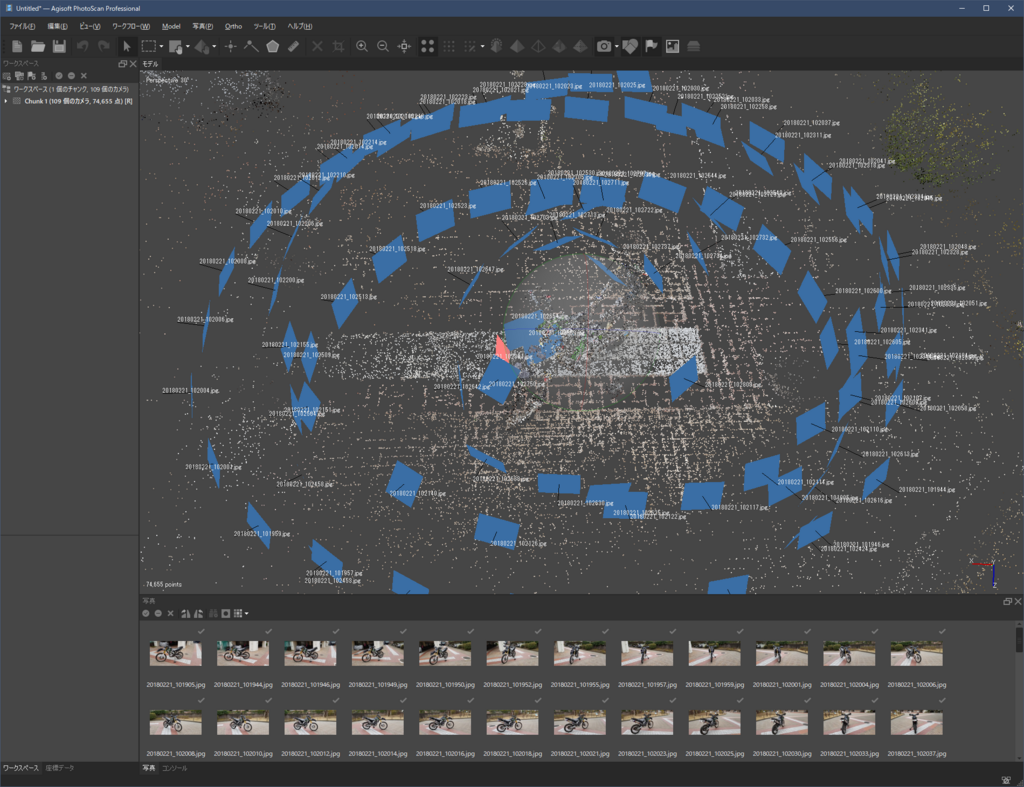Choose the Move object tool
1024x787 pixels.
coord(202,46)
